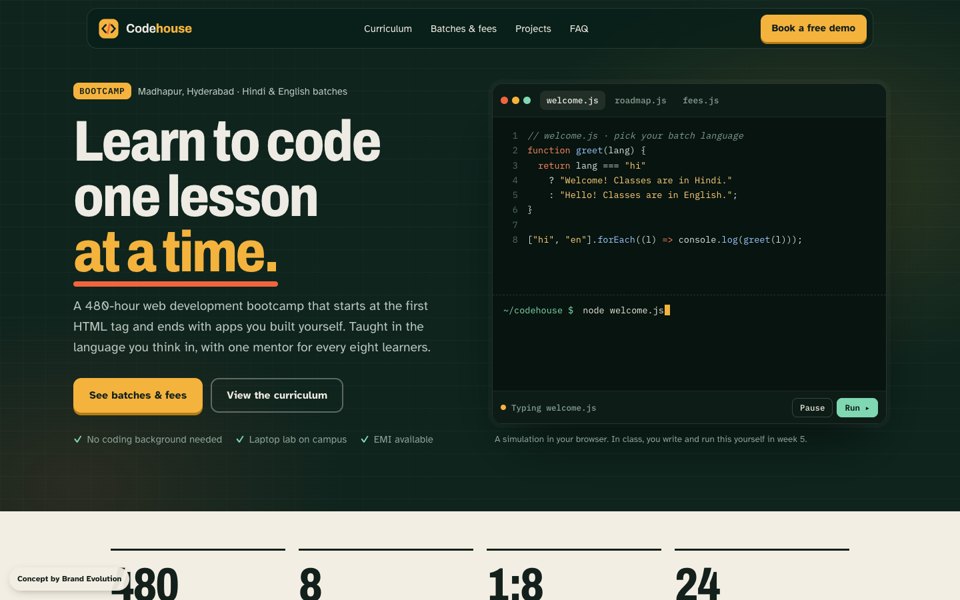Viewport: 960px width, 600px height.
Task: Click the Book a free demo button
Action: [813, 28]
